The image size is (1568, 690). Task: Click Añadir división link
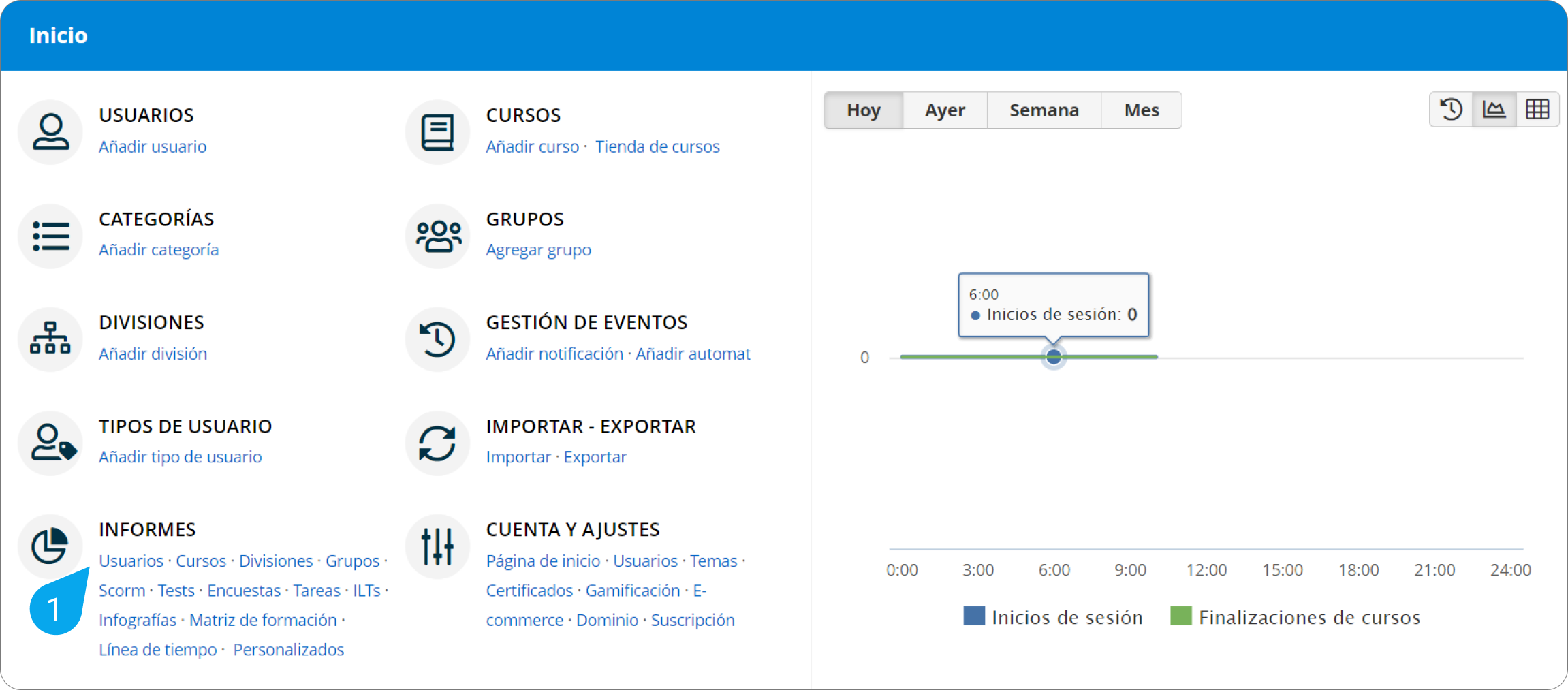pyautogui.click(x=153, y=354)
